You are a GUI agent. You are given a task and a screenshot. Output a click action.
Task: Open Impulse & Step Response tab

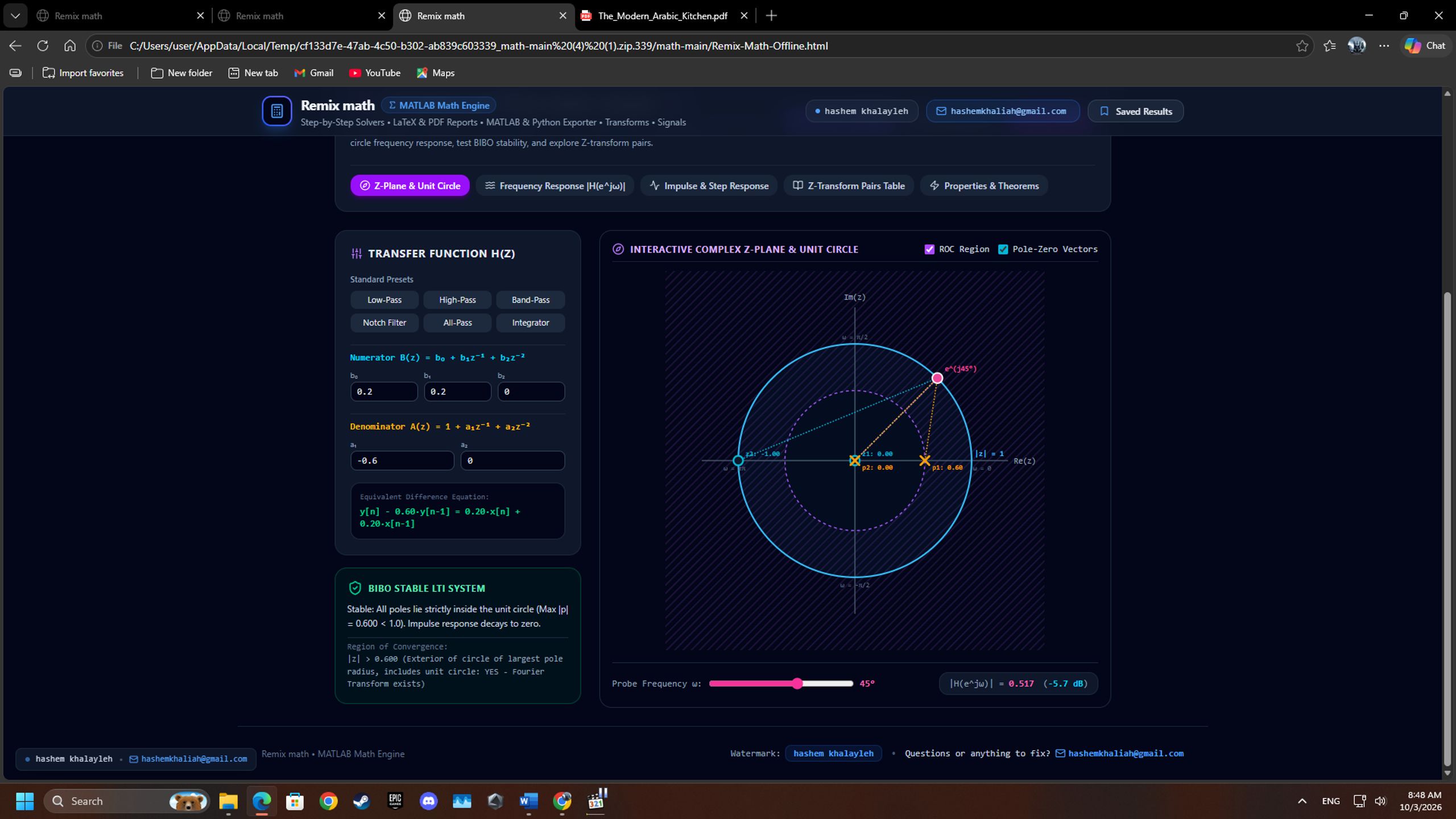709,185
